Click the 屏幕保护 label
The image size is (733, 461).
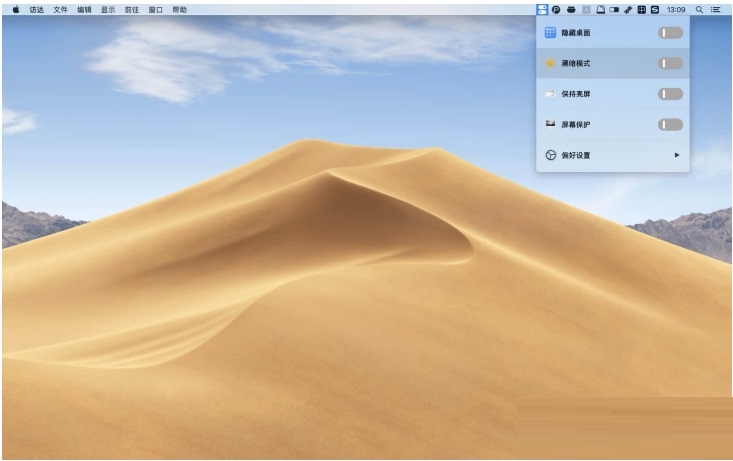point(575,124)
